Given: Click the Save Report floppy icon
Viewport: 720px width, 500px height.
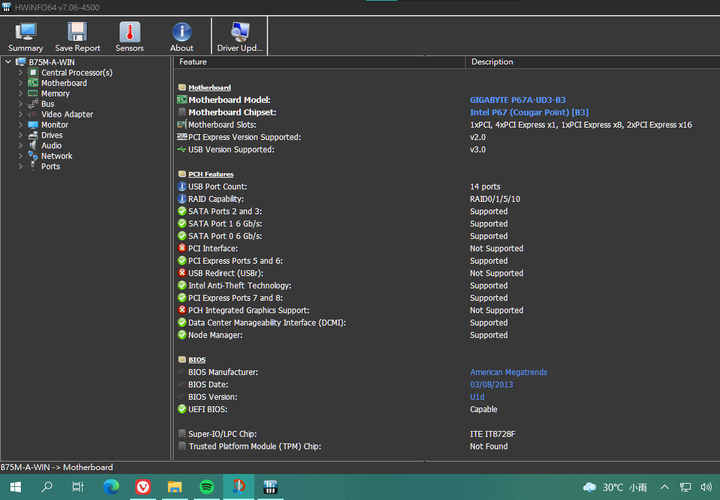Looking at the screenshot, I should click(x=77, y=31).
